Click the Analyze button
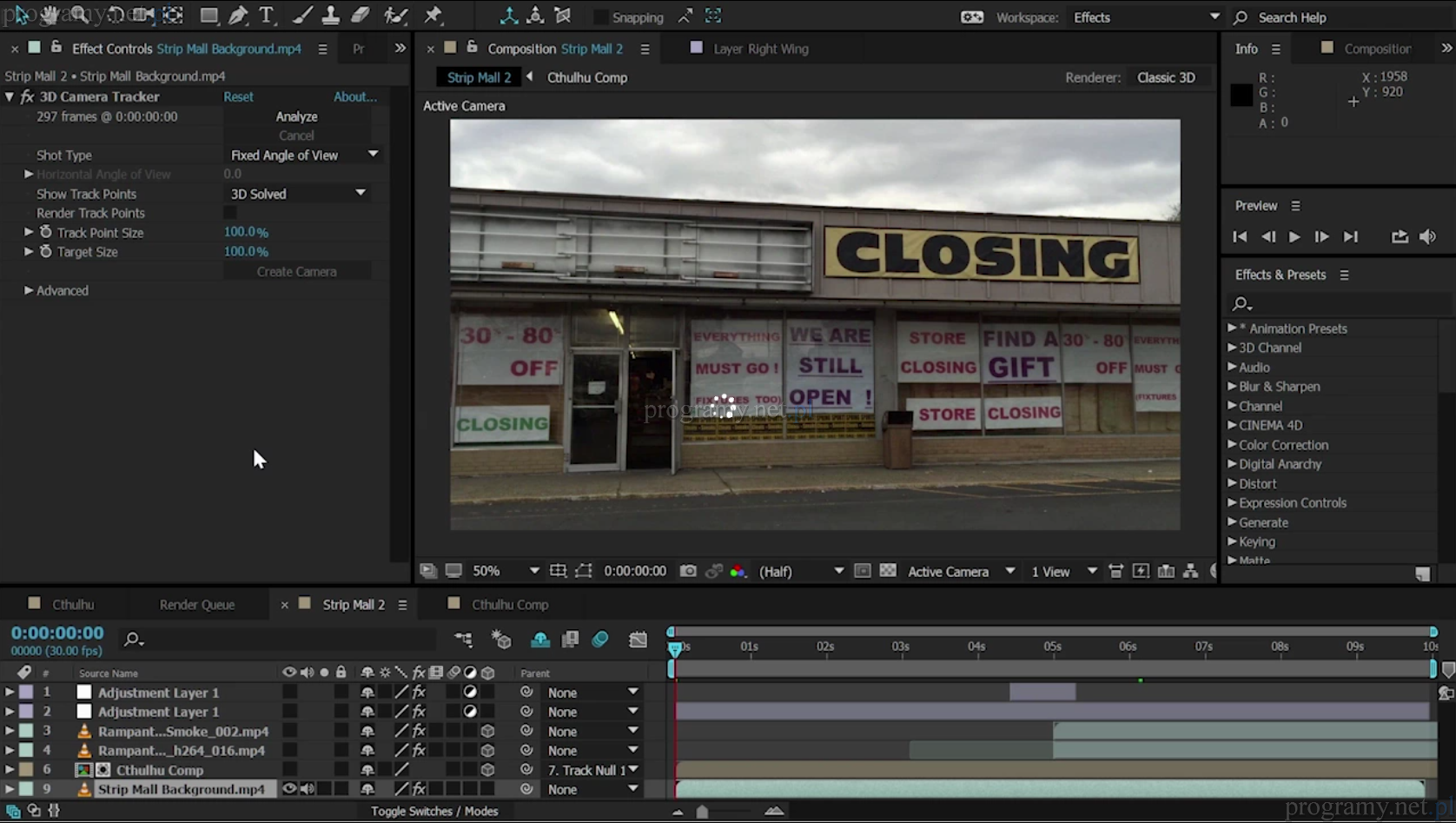The height and width of the screenshot is (823, 1456). (296, 116)
